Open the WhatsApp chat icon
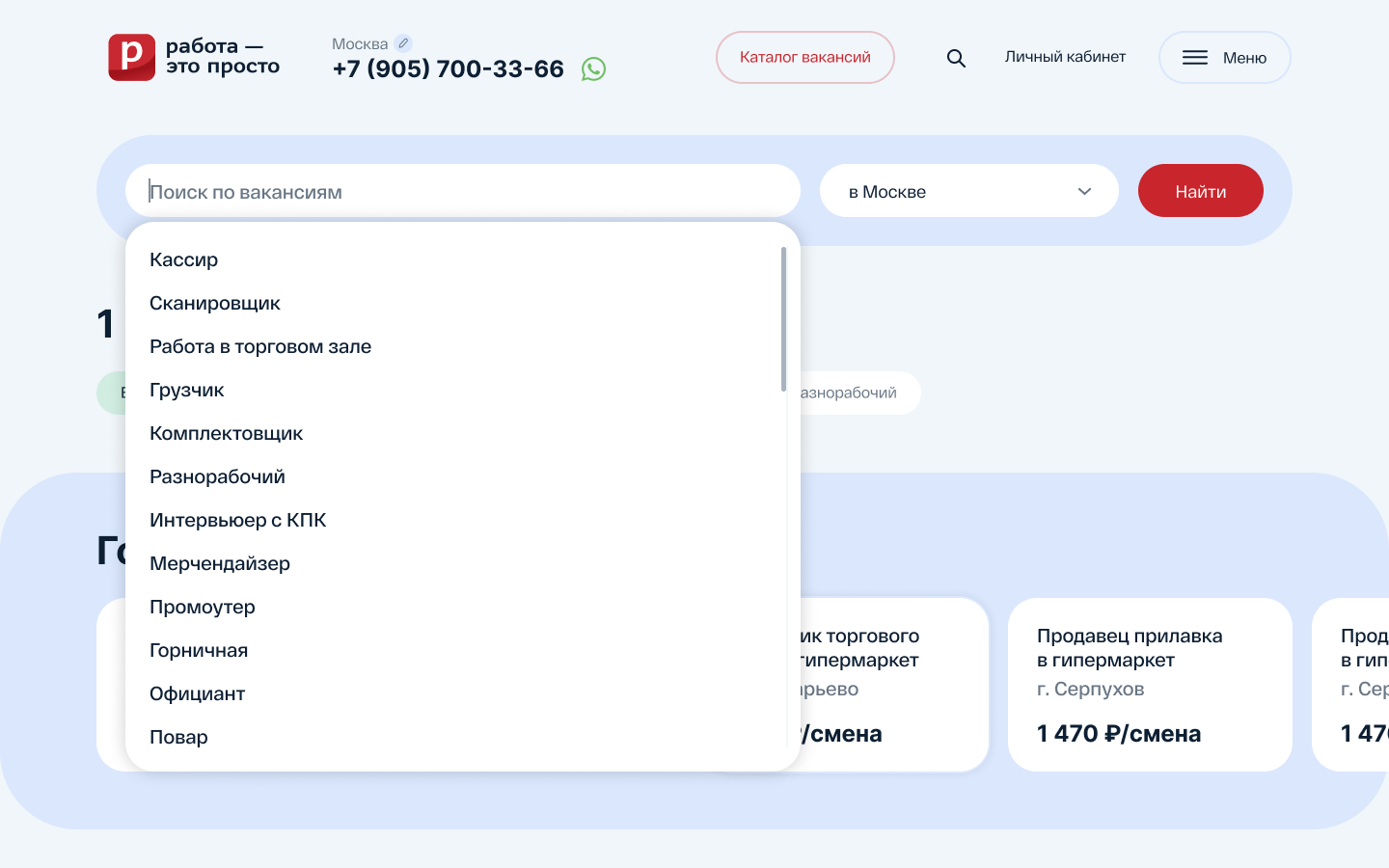This screenshot has width=1389, height=868. (x=593, y=69)
